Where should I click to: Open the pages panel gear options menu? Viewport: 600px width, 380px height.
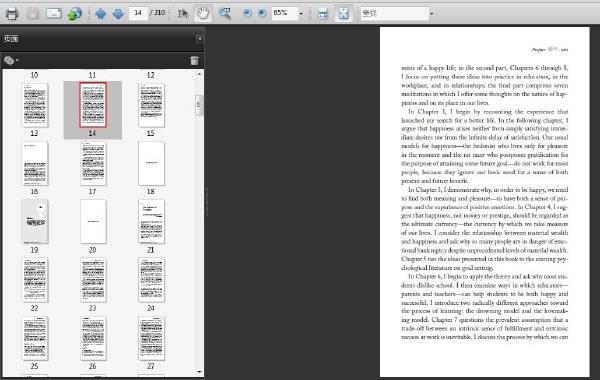[11, 60]
